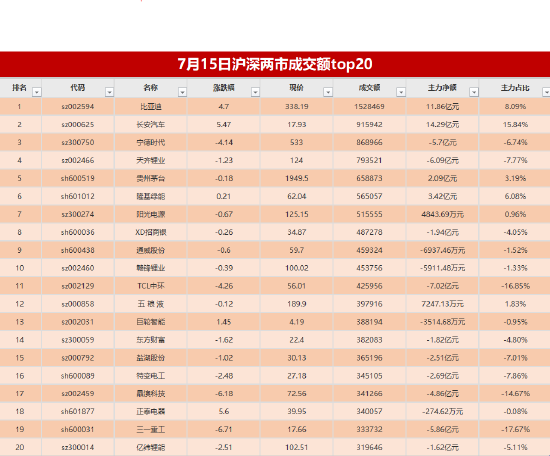The image size is (550, 456).
Task: Open the 涨跌幅 column filter dropdown
Action: 255,92
